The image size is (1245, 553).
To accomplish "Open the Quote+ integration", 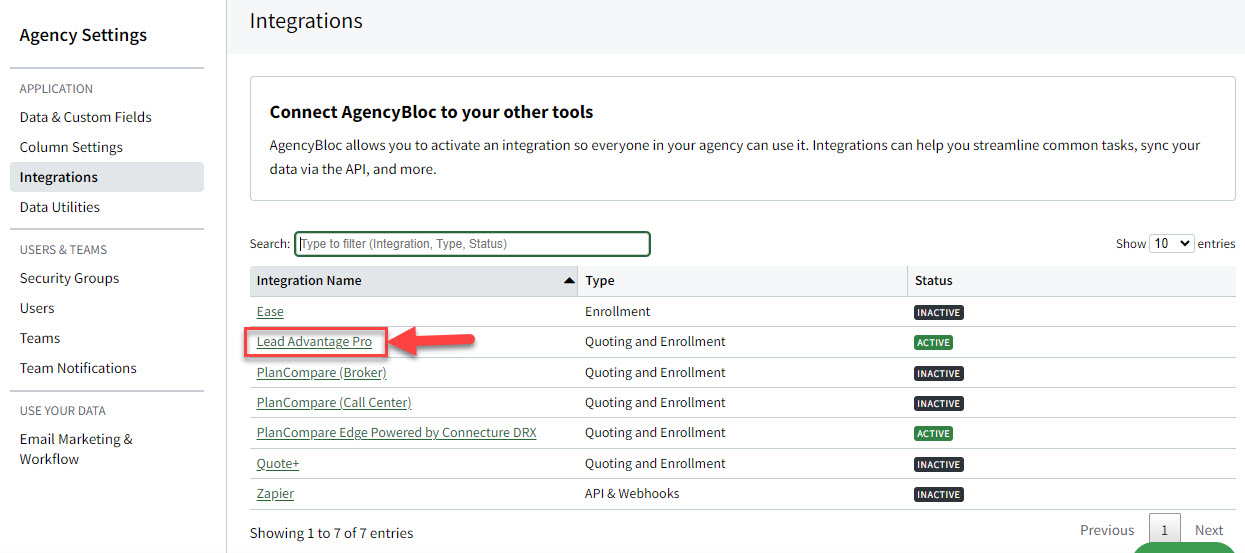I will click(278, 464).
